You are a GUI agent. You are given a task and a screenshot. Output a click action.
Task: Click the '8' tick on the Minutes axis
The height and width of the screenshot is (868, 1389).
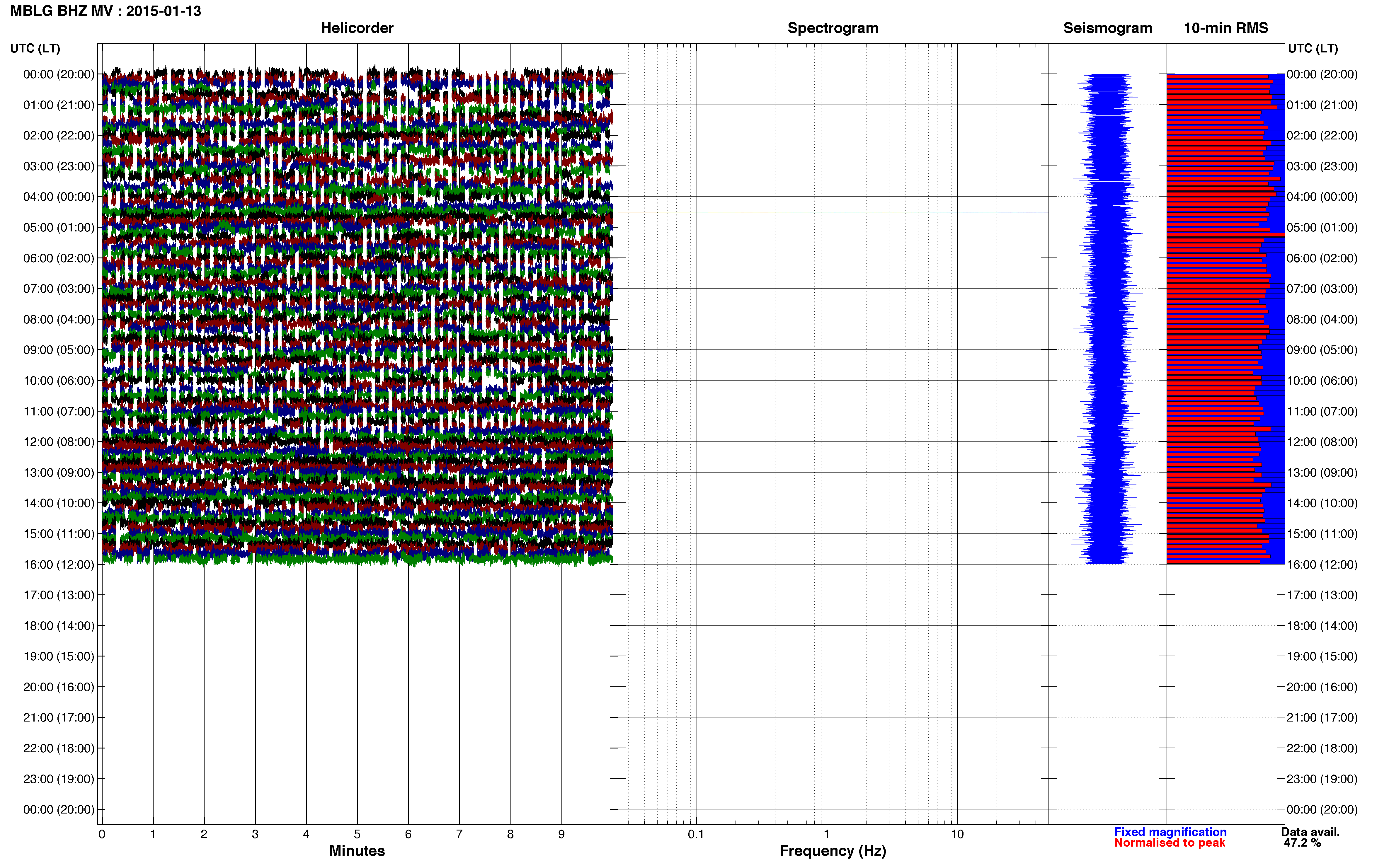point(510,834)
